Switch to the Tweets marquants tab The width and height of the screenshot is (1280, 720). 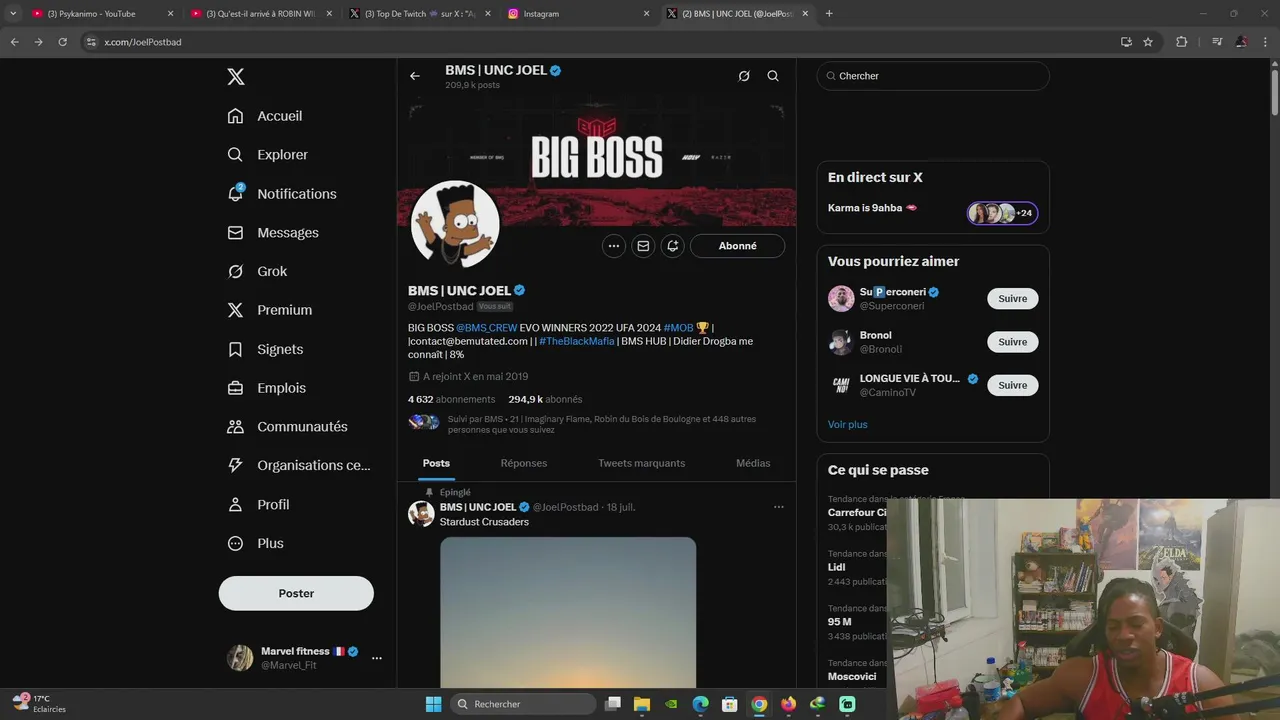[641, 463]
